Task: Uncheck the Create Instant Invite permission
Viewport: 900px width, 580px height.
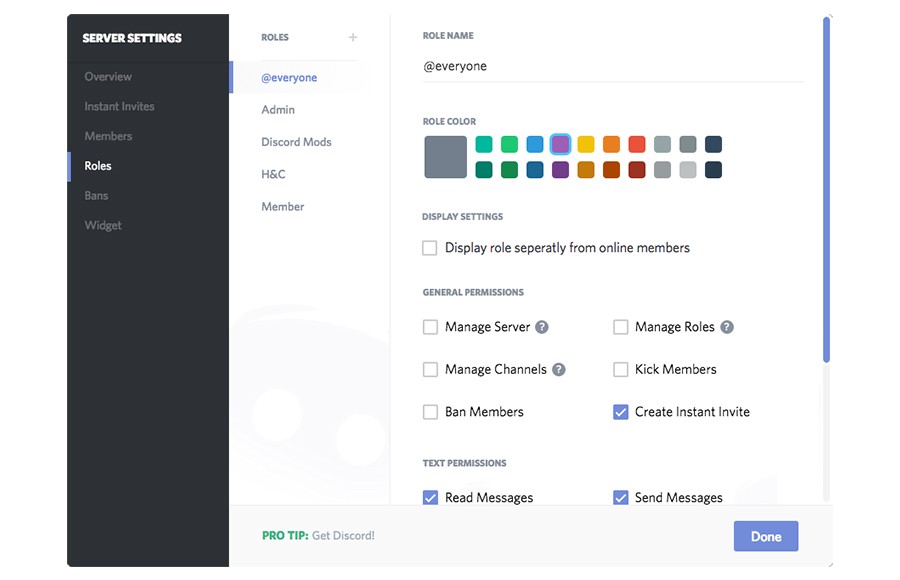Action: point(620,412)
